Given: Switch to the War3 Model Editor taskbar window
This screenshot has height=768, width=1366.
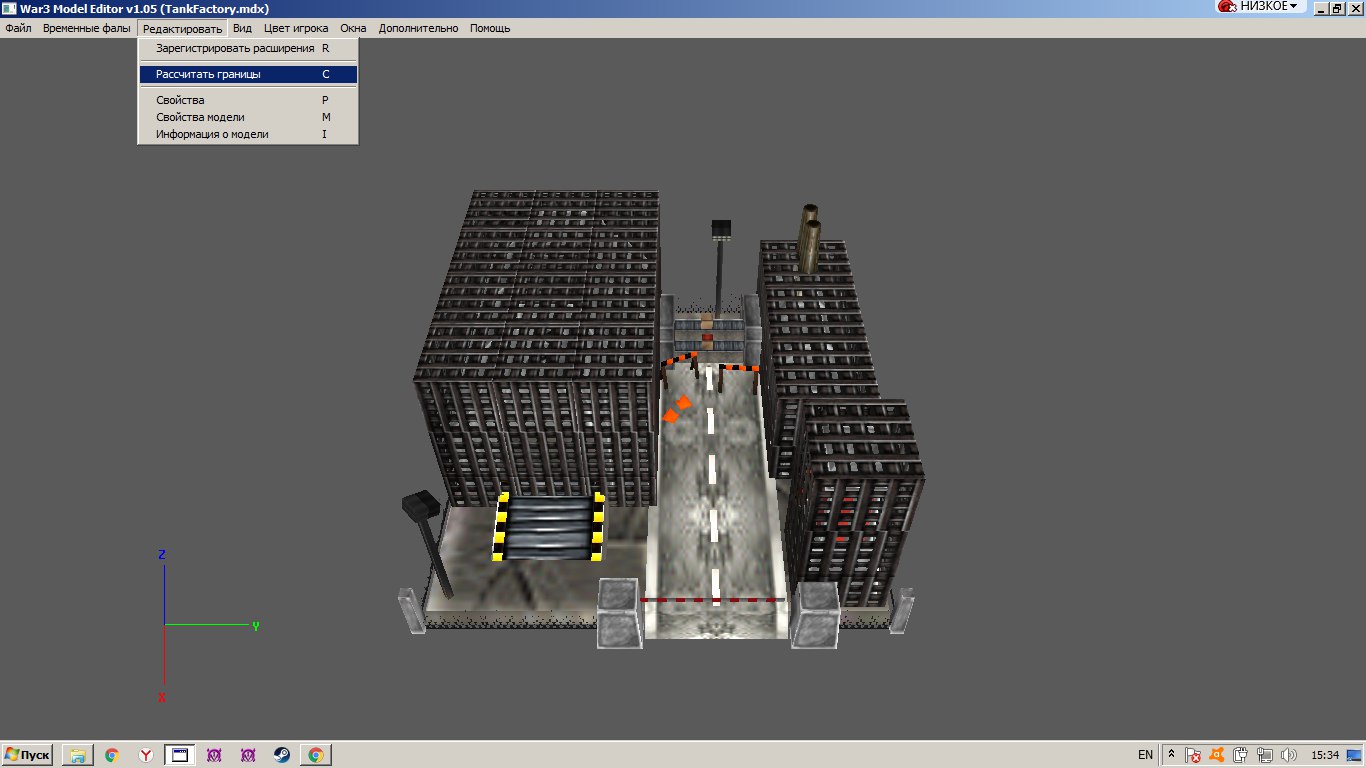Looking at the screenshot, I should tap(180, 755).
